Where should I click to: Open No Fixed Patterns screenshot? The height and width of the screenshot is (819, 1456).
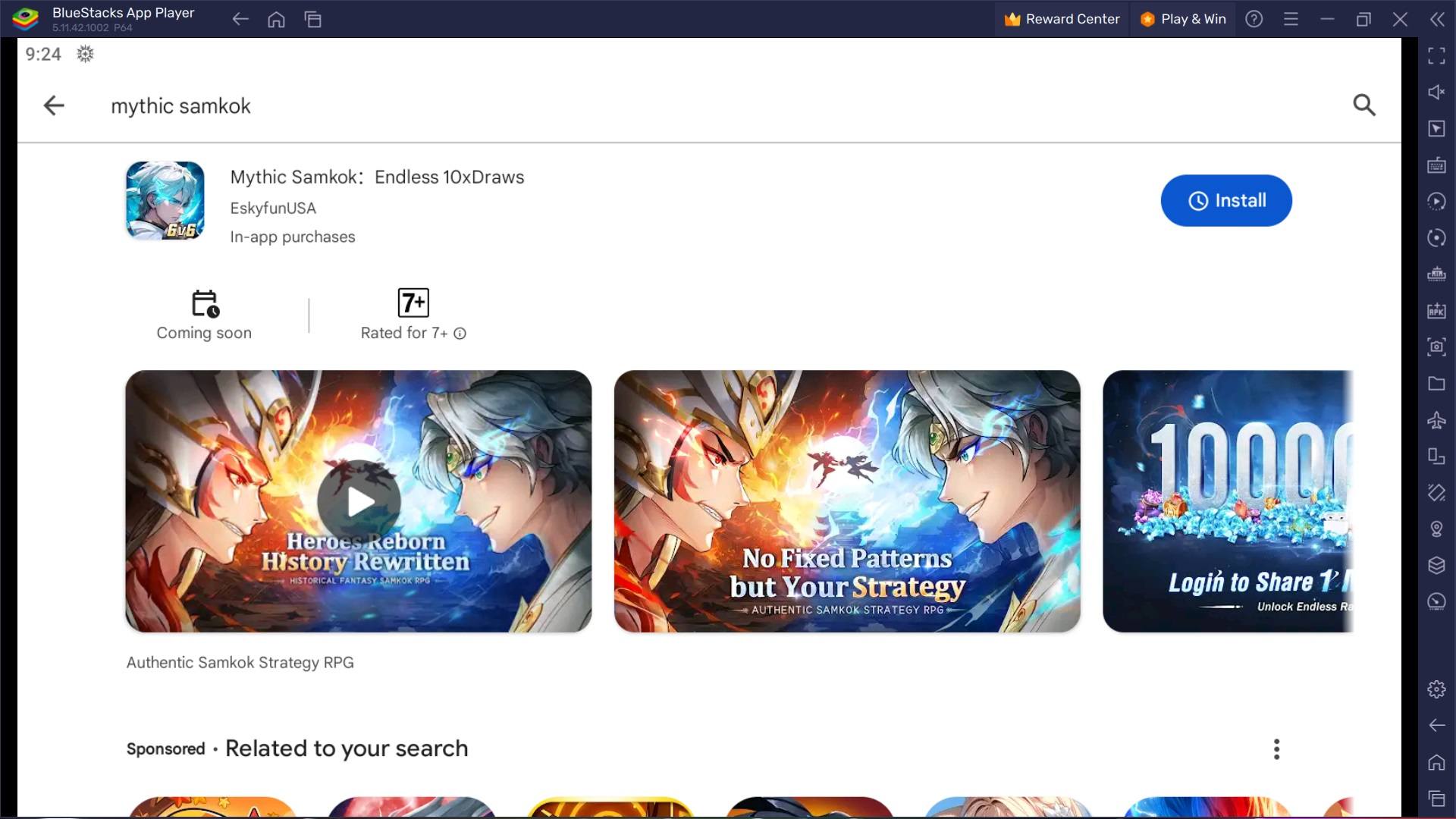(x=847, y=501)
